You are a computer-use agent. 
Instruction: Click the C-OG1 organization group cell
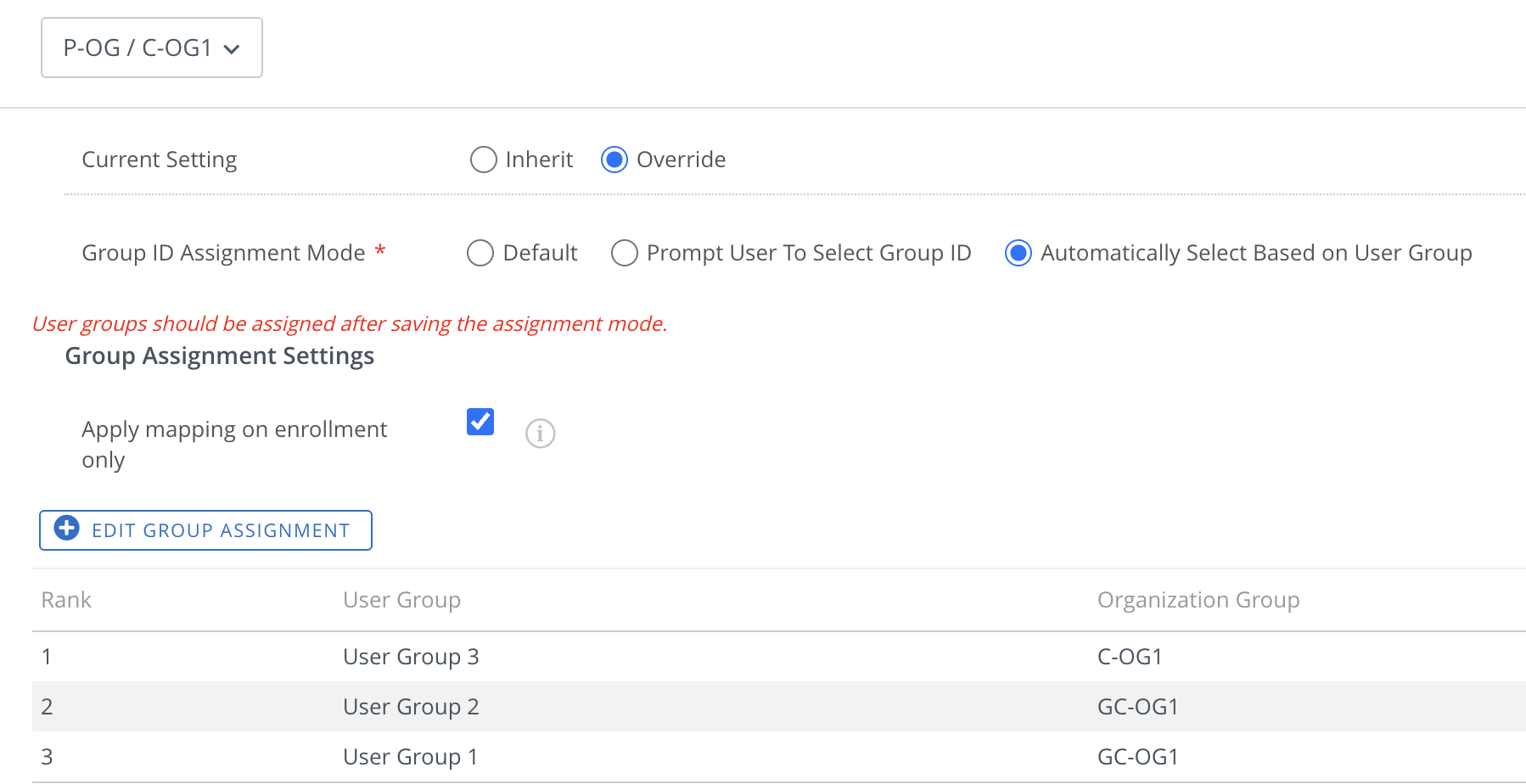(1130, 657)
